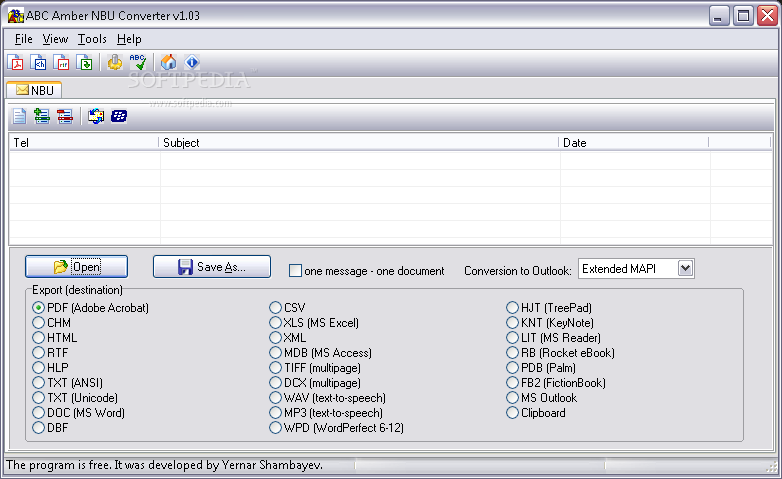This screenshot has width=782, height=479.
Task: Click the window resize grip in status bar
Action: [771, 466]
